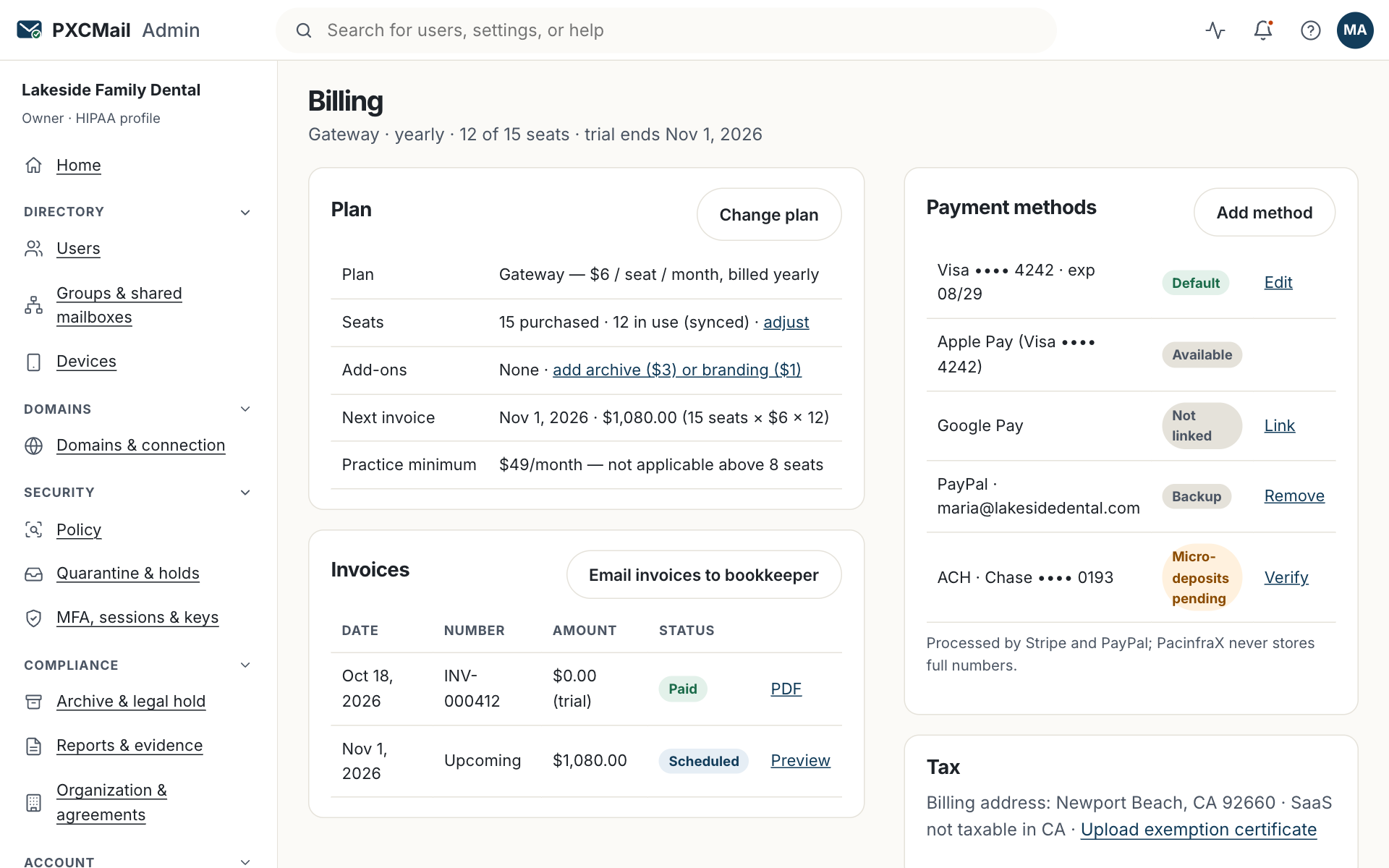Verify the ACH Chase account
This screenshot has width=1389, height=868.
coord(1286,578)
